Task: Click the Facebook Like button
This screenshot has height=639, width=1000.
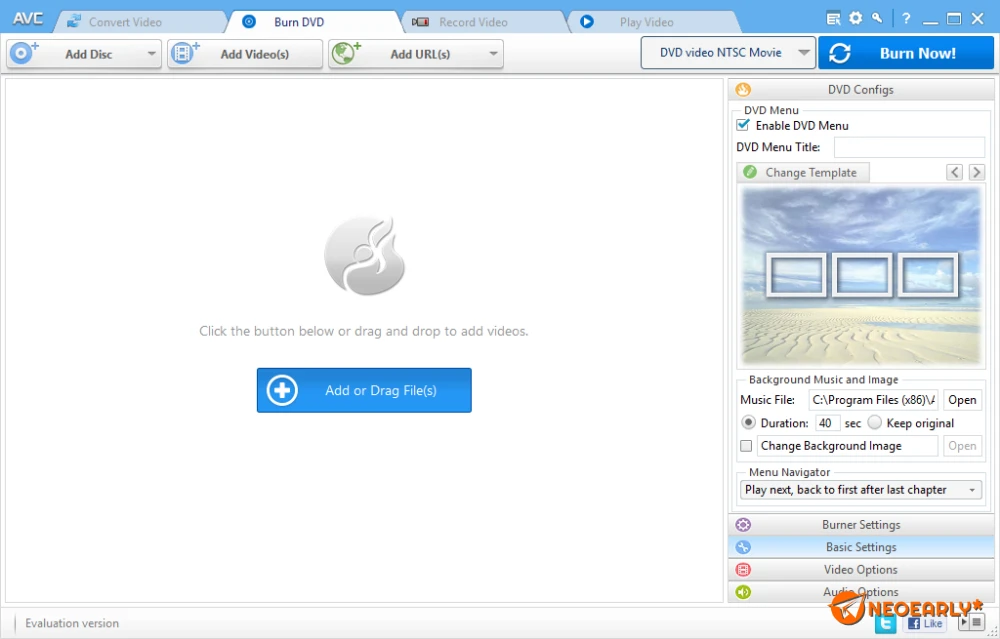Action: click(925, 623)
